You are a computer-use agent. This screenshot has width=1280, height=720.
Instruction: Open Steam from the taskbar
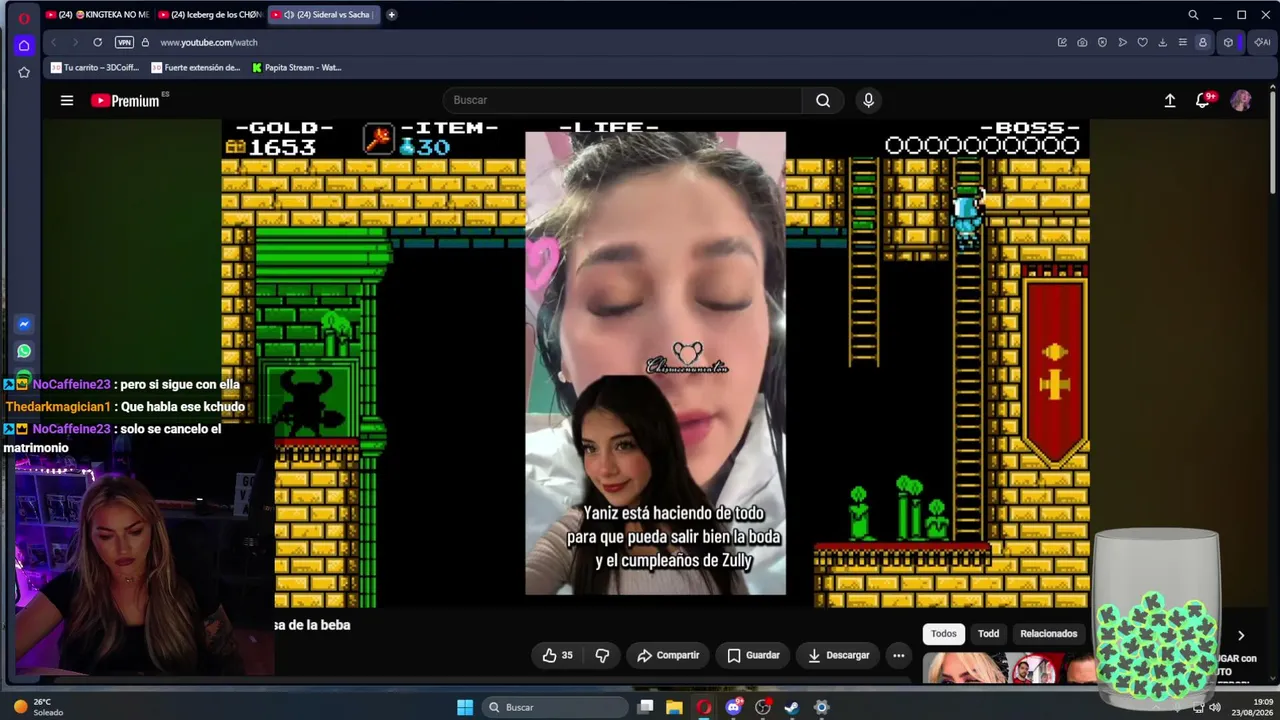792,707
